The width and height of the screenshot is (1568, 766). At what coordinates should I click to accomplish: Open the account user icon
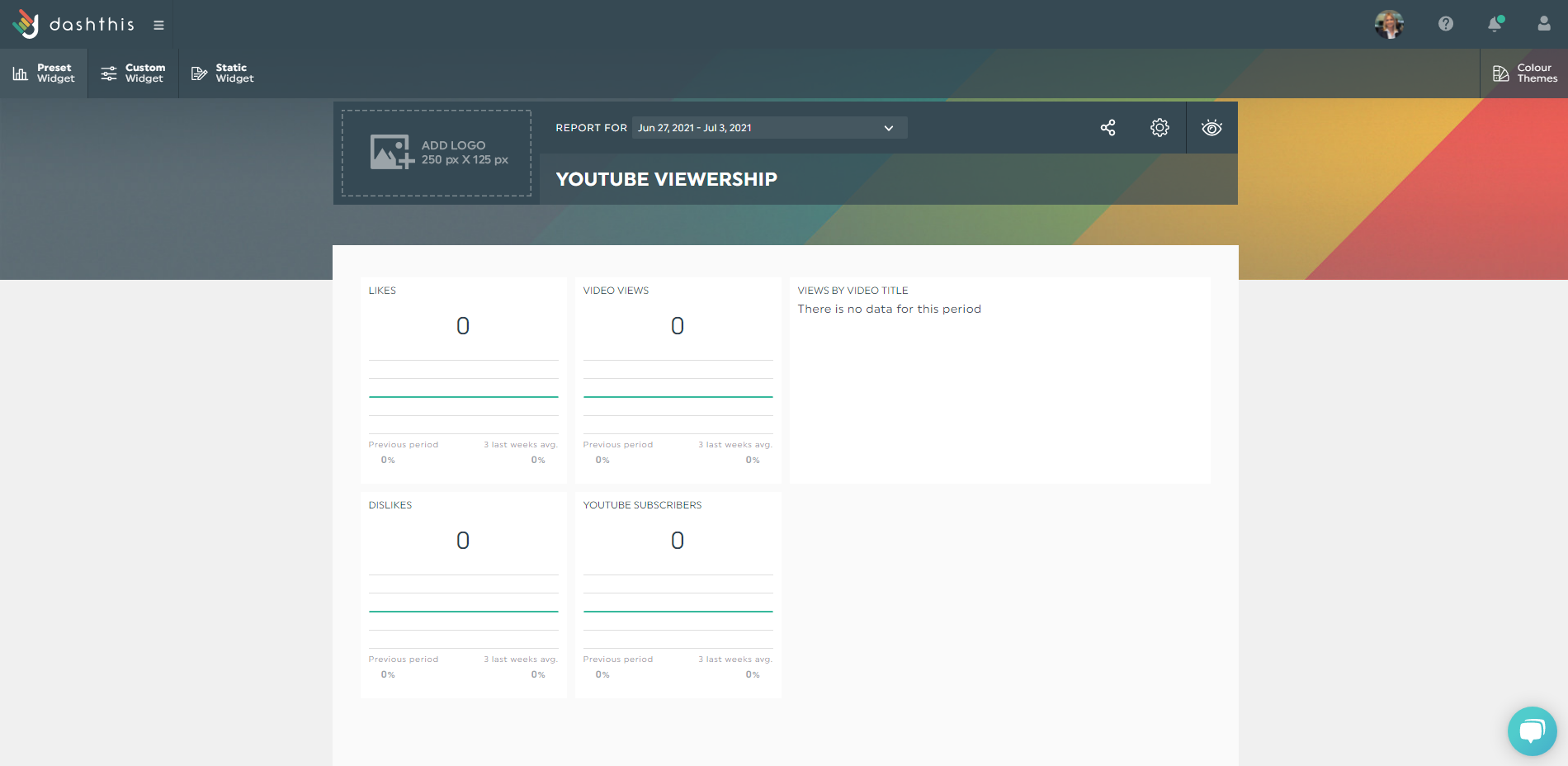click(x=1544, y=24)
